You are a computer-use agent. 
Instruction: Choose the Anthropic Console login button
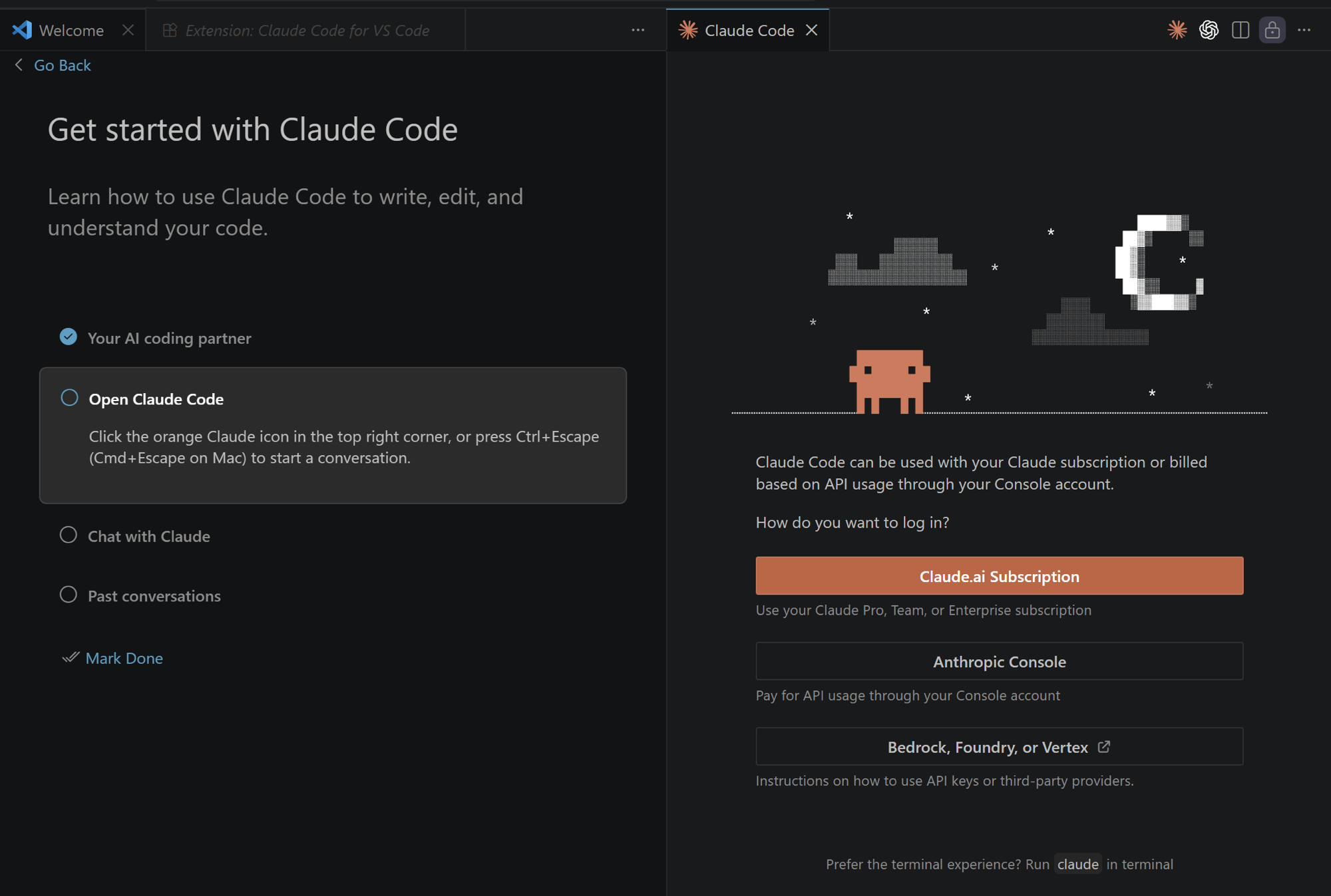[999, 661]
